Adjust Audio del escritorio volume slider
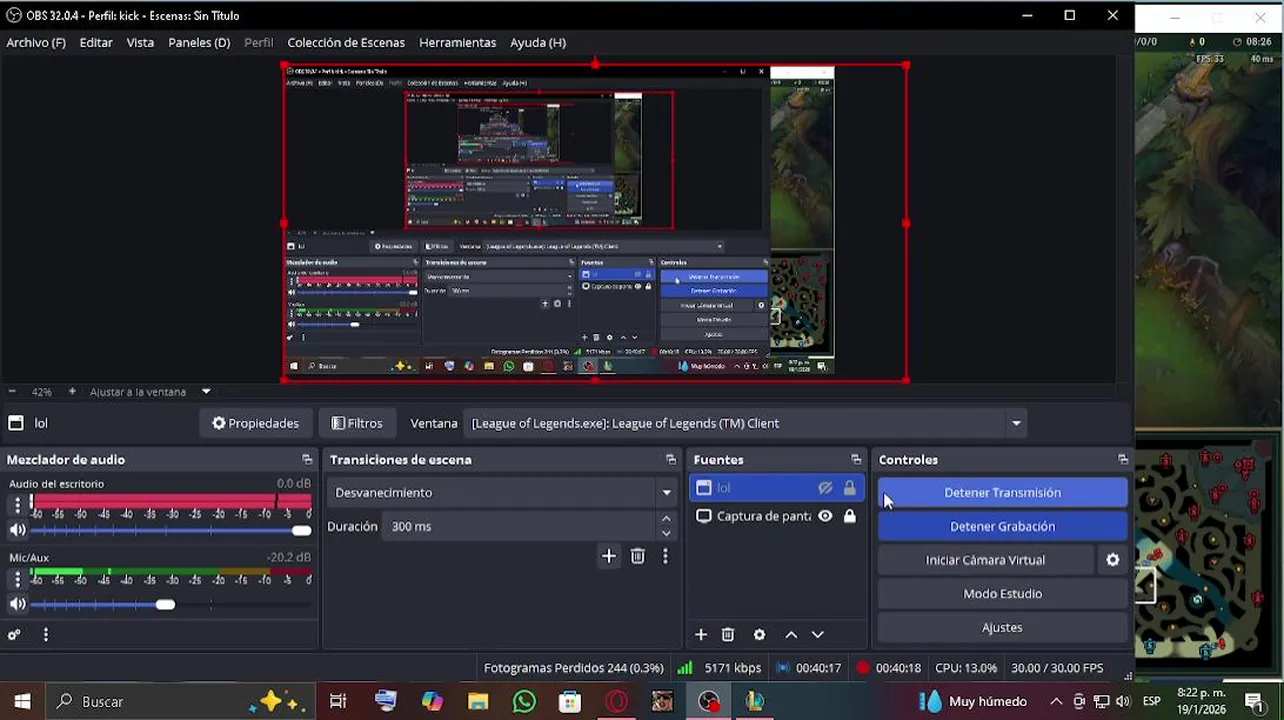The image size is (1284, 720). click(170, 531)
